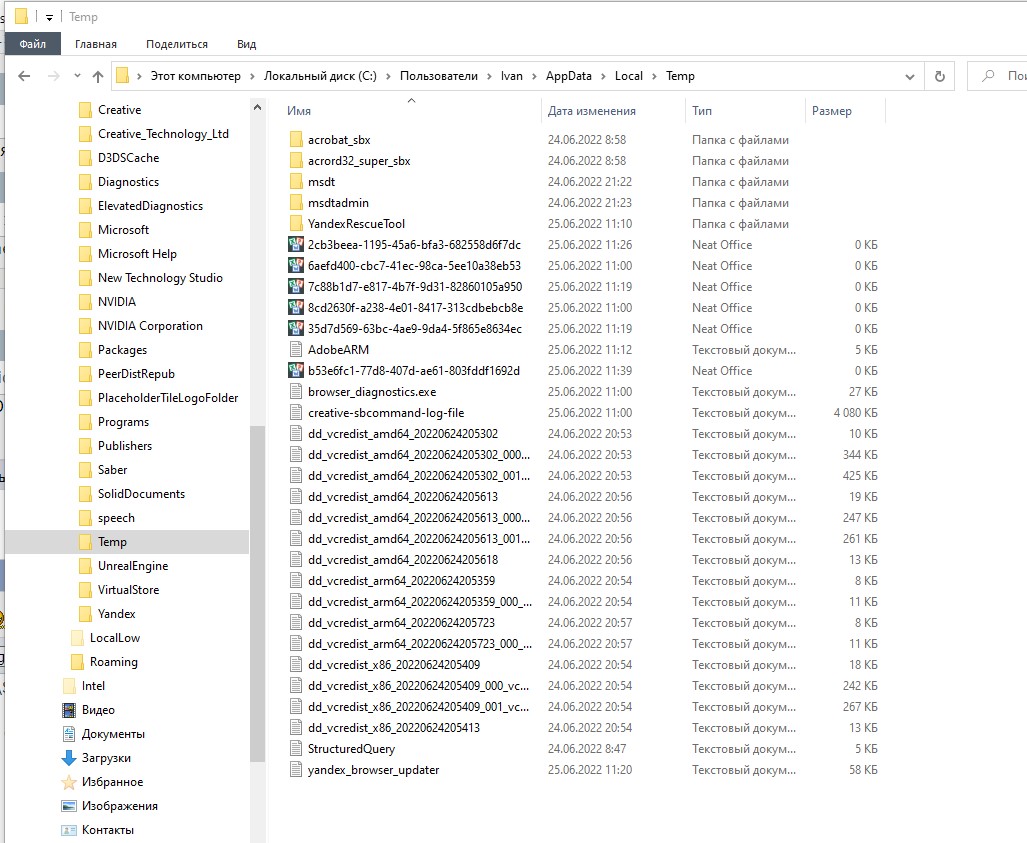This screenshot has height=843, width=1027.
Task: Select the msdtadmin folder icon
Action: (296, 202)
